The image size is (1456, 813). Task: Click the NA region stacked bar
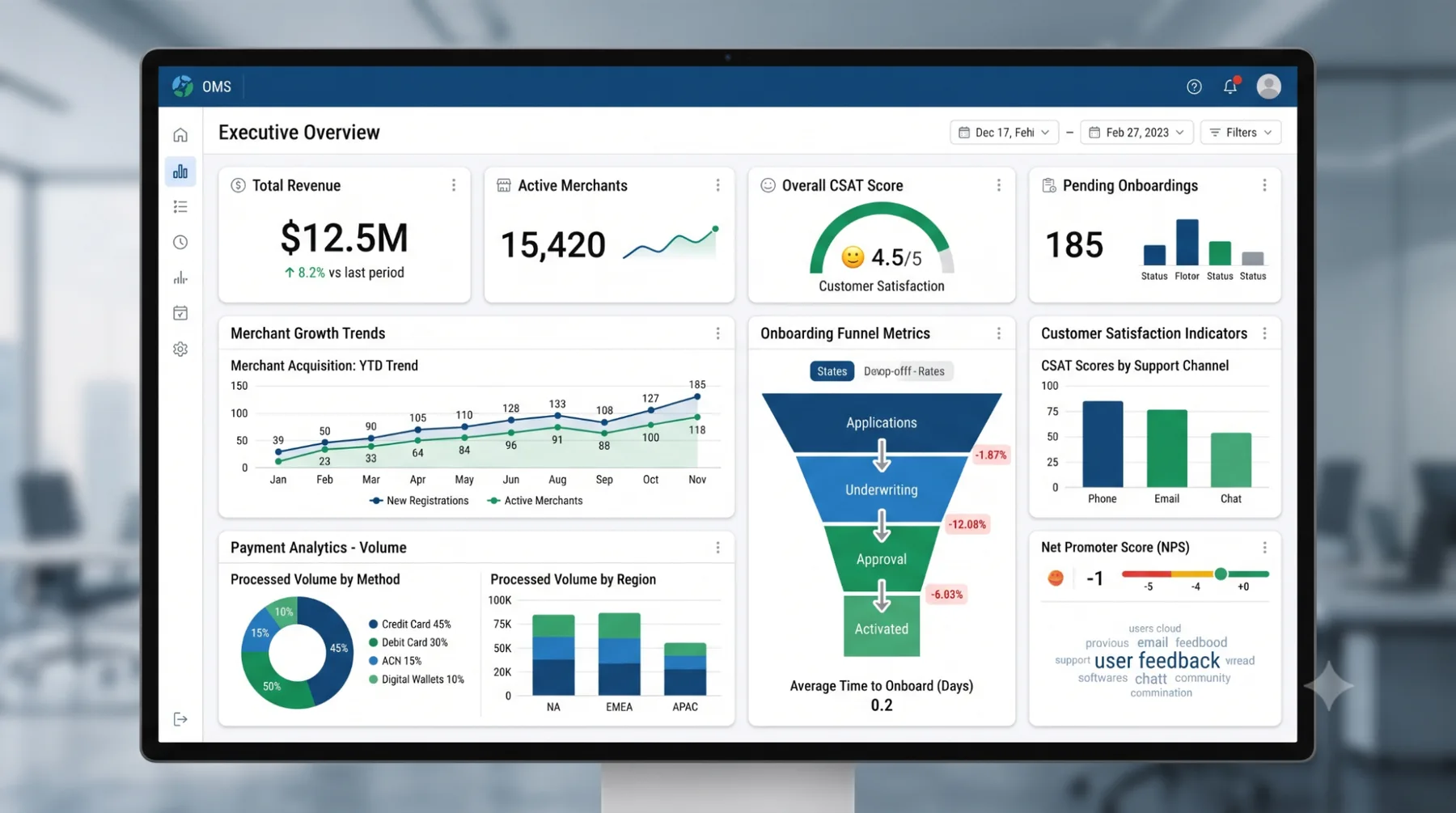tap(553, 655)
